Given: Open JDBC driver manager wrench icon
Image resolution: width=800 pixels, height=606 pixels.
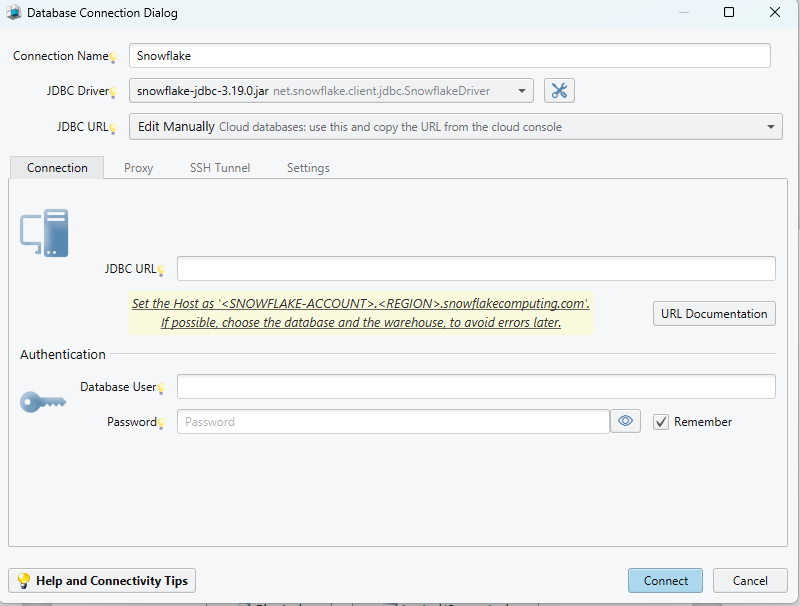Looking at the screenshot, I should [559, 91].
